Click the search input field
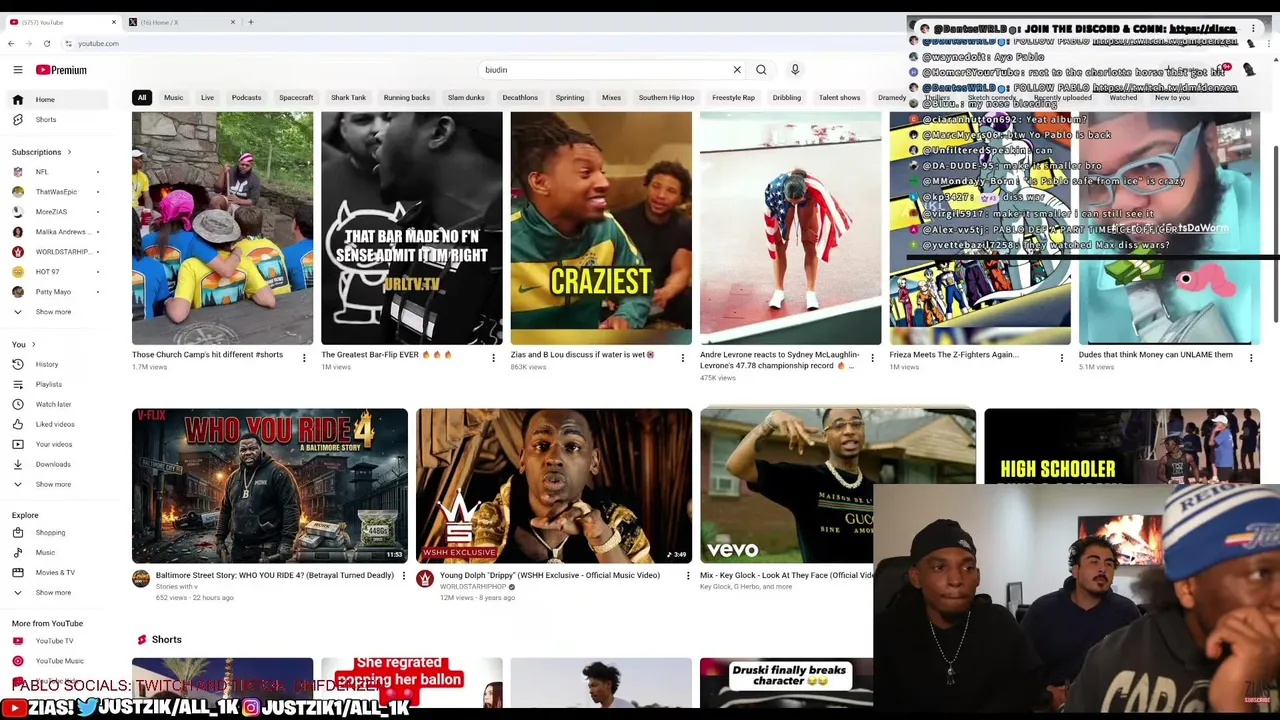The height and width of the screenshot is (720, 1280). pyautogui.click(x=608, y=70)
